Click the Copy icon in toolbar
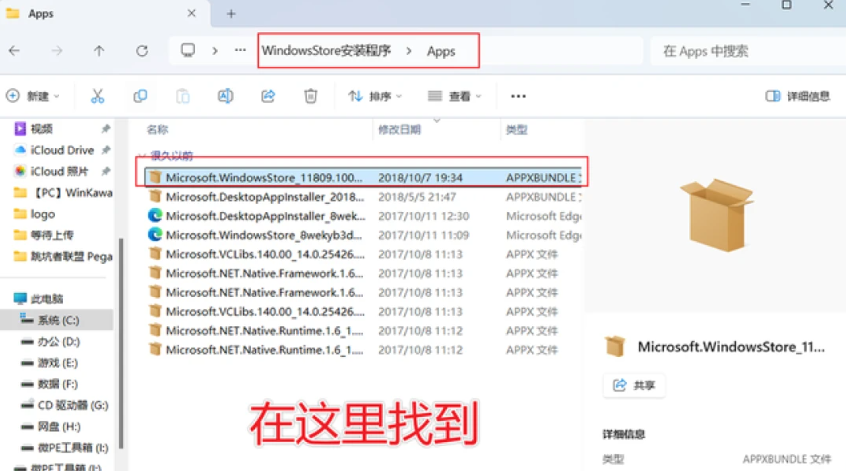846x471 pixels. [140, 96]
